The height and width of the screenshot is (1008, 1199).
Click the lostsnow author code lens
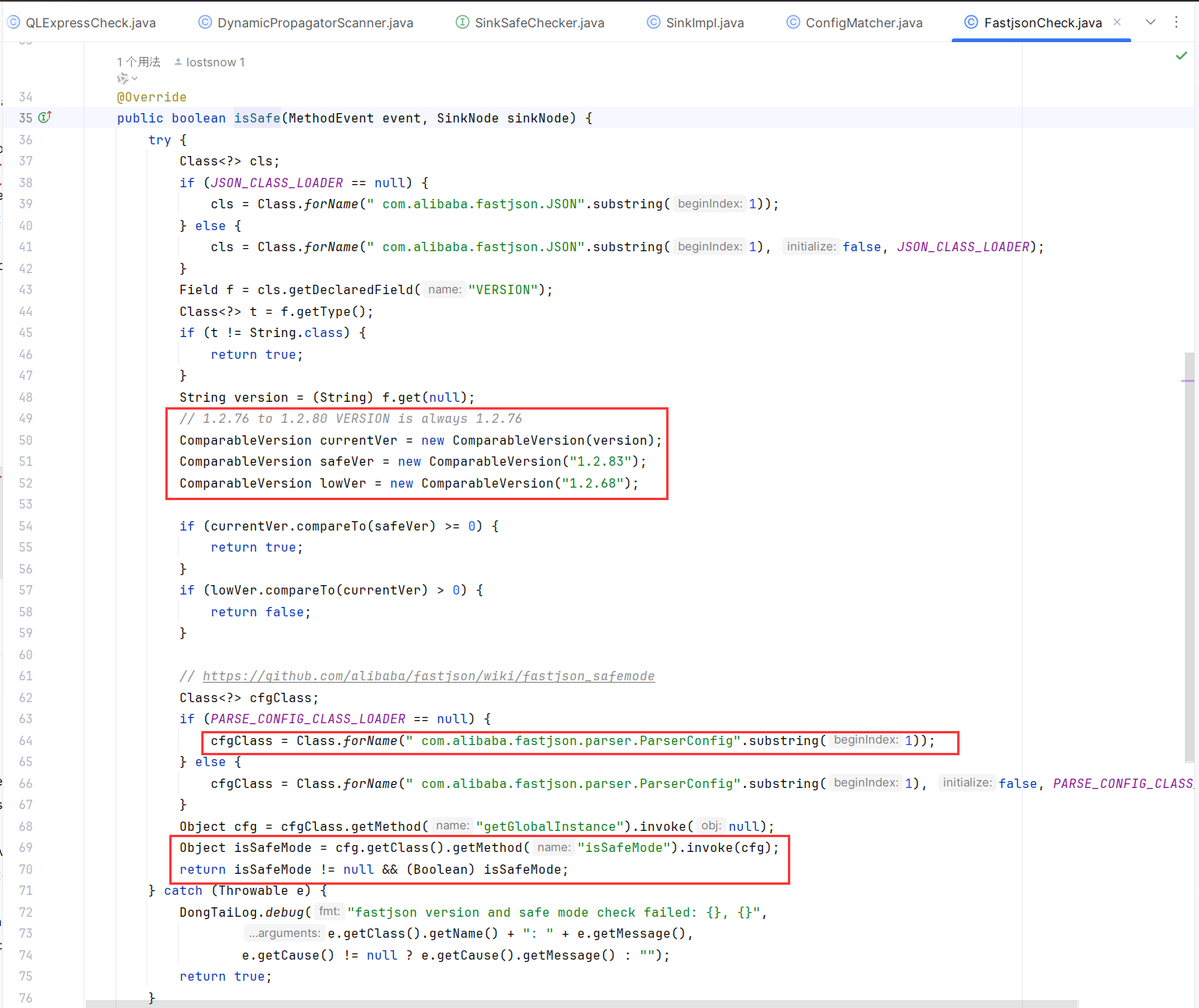pyautogui.click(x=215, y=62)
